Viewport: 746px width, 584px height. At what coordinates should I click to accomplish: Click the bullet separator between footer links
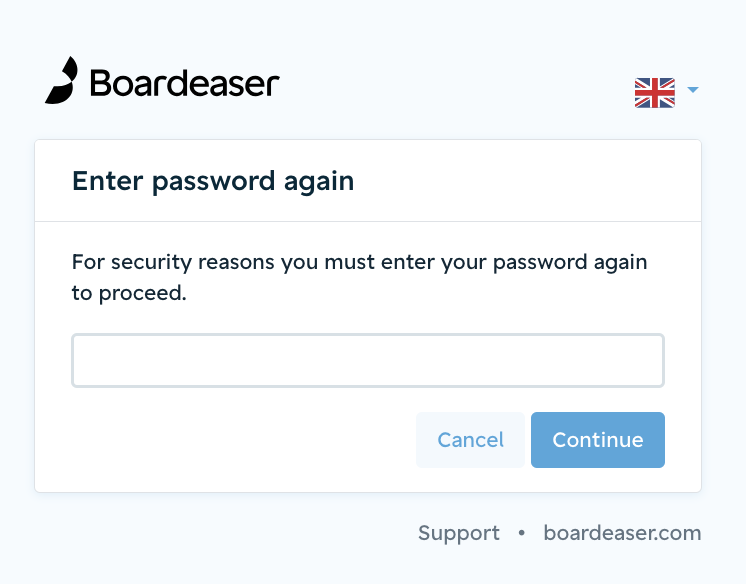[x=521, y=533]
